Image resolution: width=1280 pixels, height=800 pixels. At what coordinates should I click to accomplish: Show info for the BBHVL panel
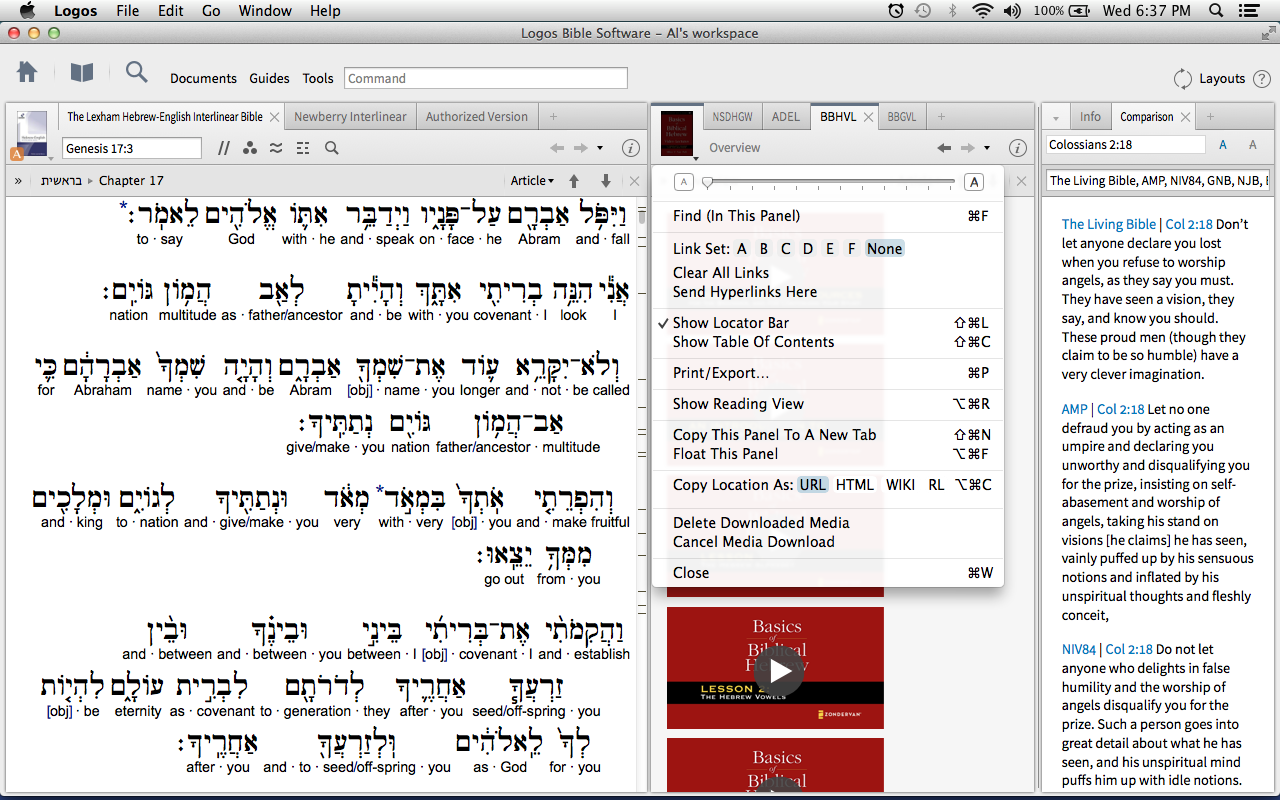coord(1017,148)
